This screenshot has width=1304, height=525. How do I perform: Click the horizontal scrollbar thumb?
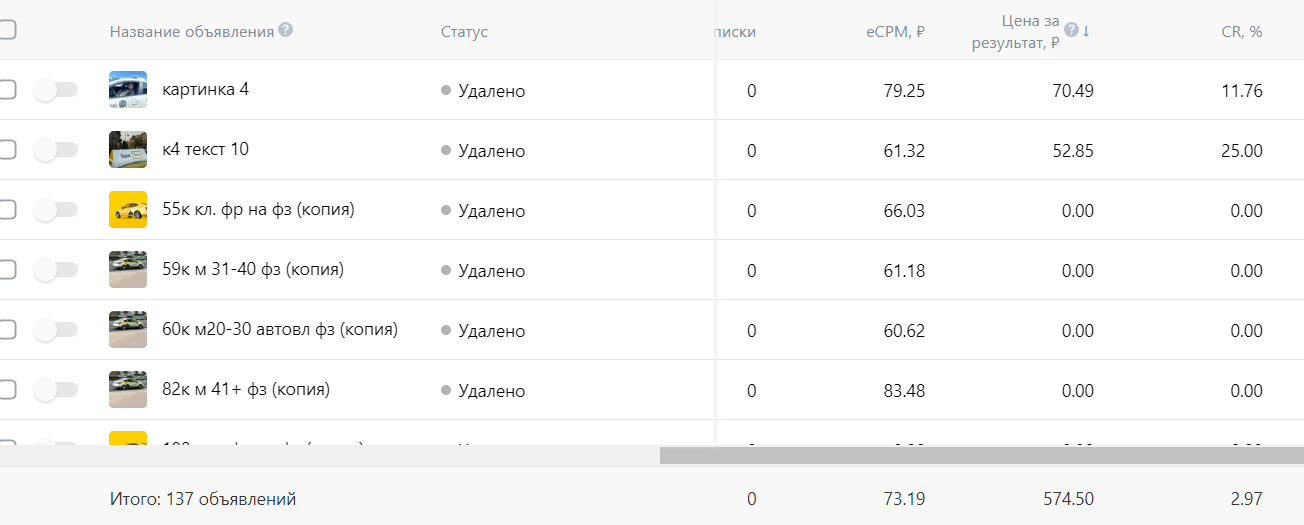click(x=982, y=455)
